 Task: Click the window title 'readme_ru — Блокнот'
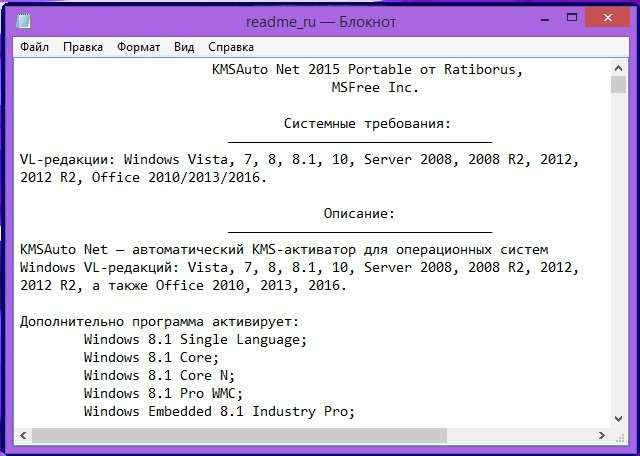(321, 22)
